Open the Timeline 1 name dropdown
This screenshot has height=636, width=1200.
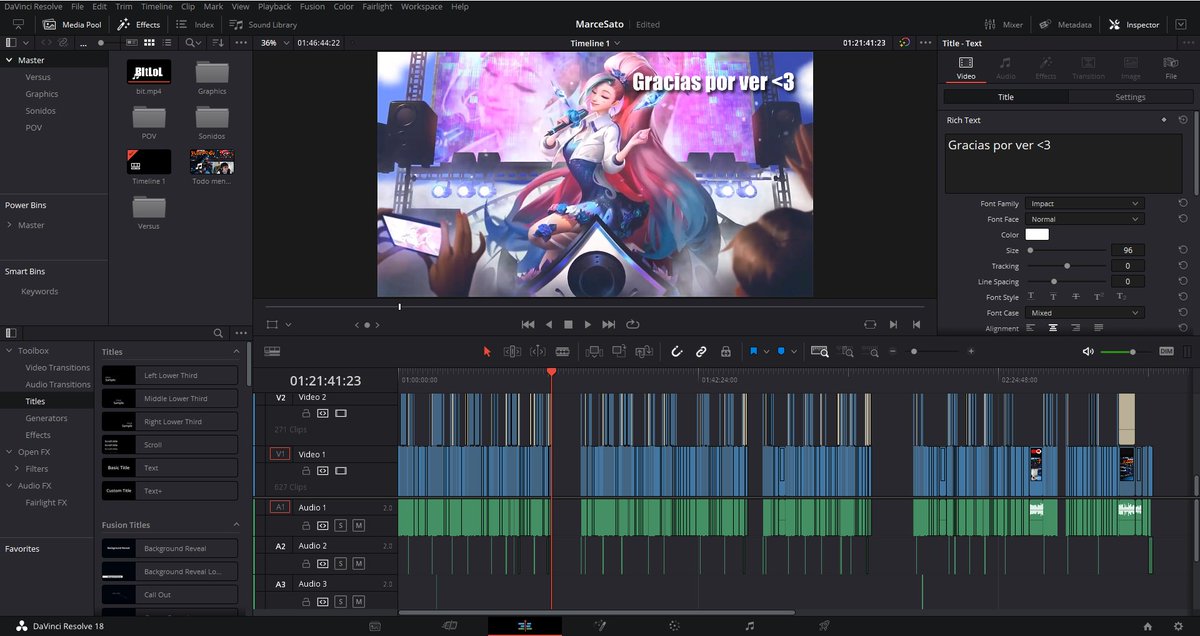pos(595,43)
